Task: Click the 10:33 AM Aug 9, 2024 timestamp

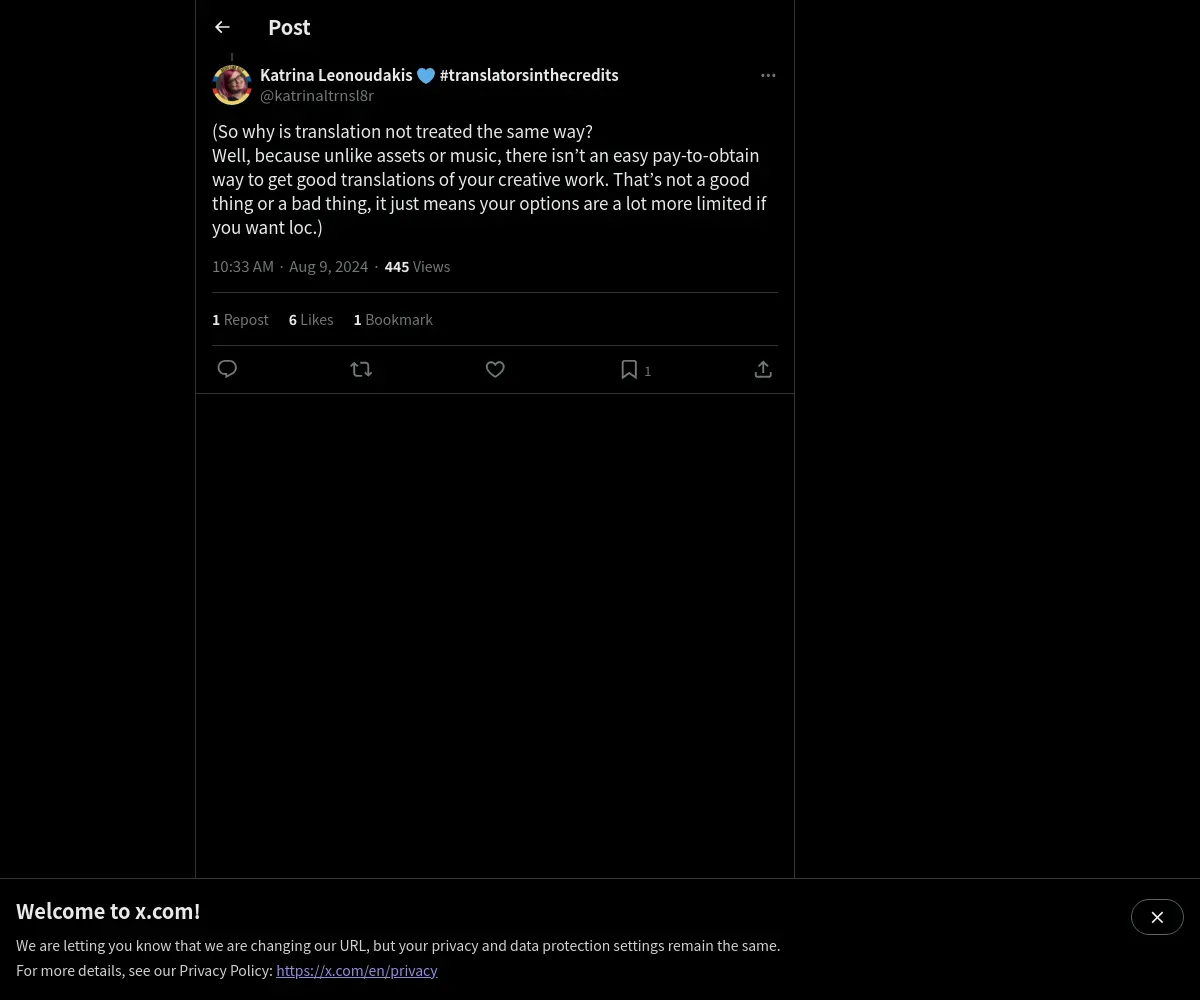Action: 290,266
